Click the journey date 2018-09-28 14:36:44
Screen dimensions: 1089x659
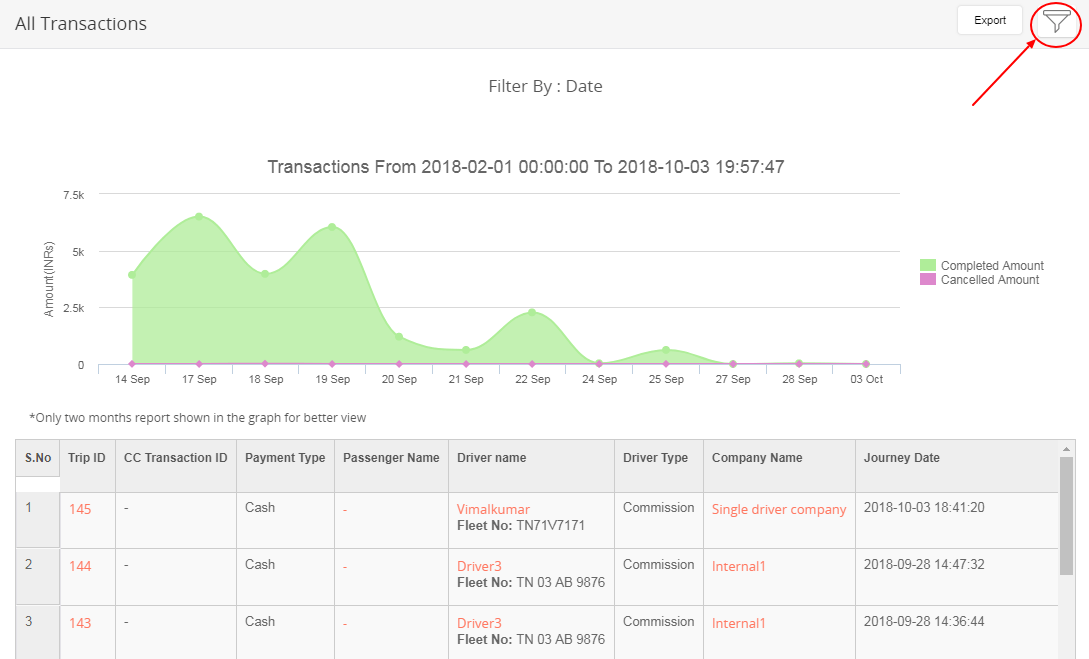click(924, 622)
